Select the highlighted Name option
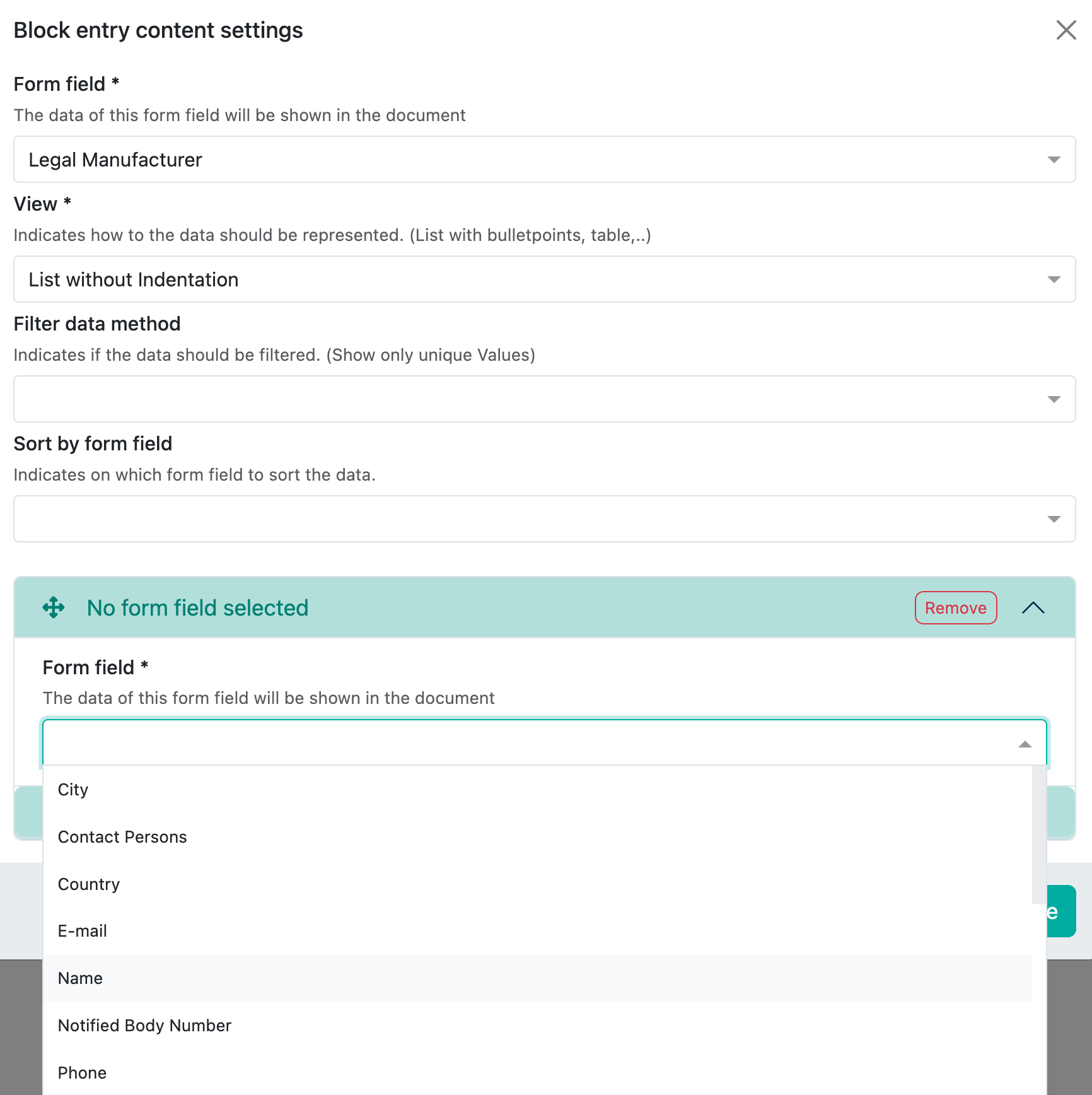 coord(538,978)
